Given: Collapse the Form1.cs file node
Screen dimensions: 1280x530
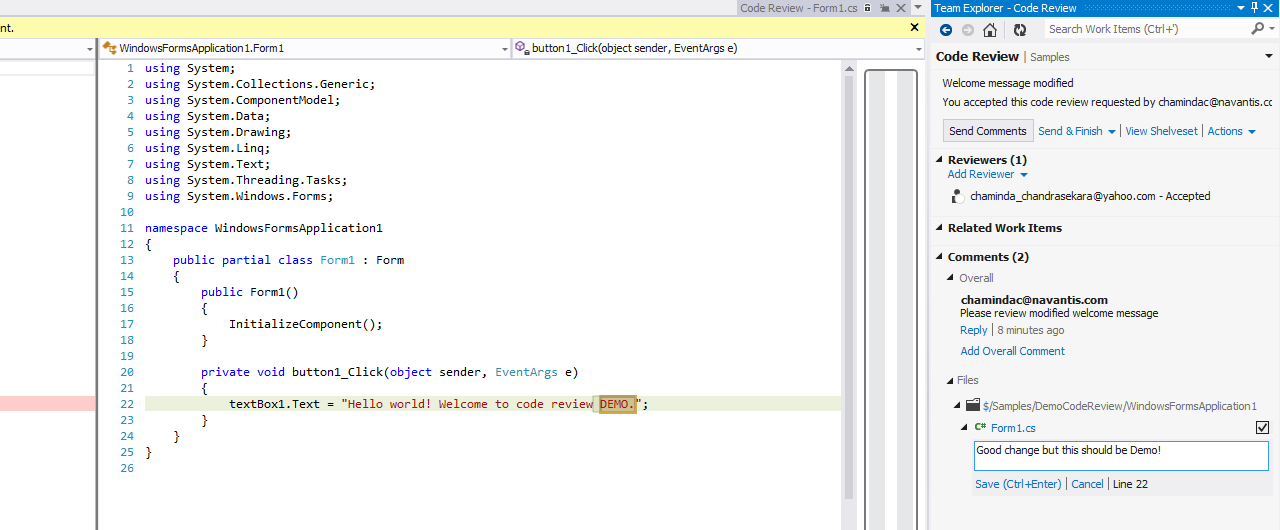Looking at the screenshot, I should 965,427.
